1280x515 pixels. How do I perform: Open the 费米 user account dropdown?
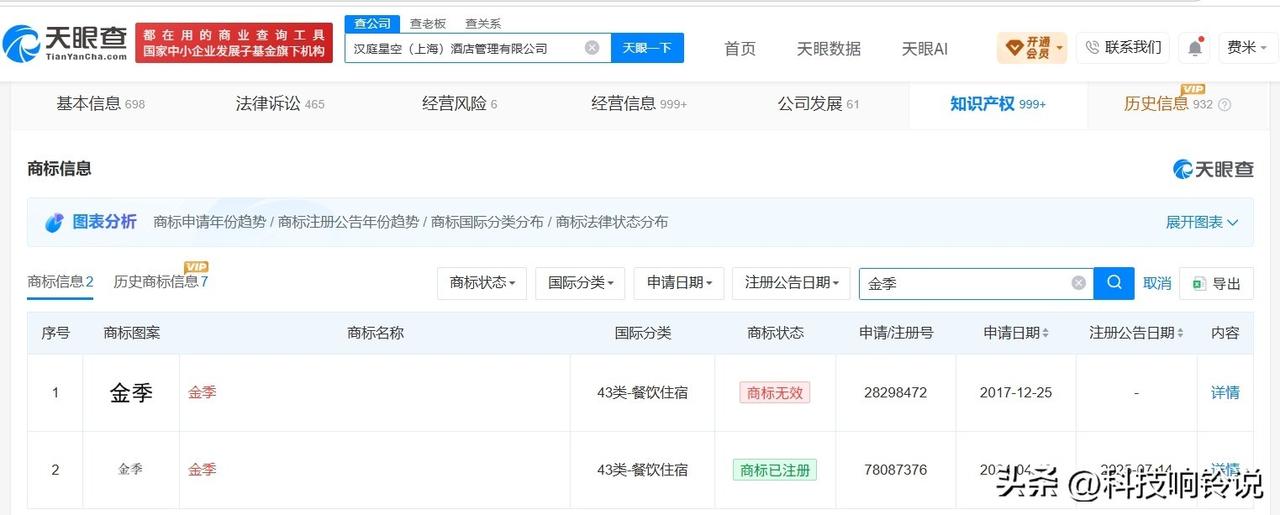pyautogui.click(x=1247, y=47)
